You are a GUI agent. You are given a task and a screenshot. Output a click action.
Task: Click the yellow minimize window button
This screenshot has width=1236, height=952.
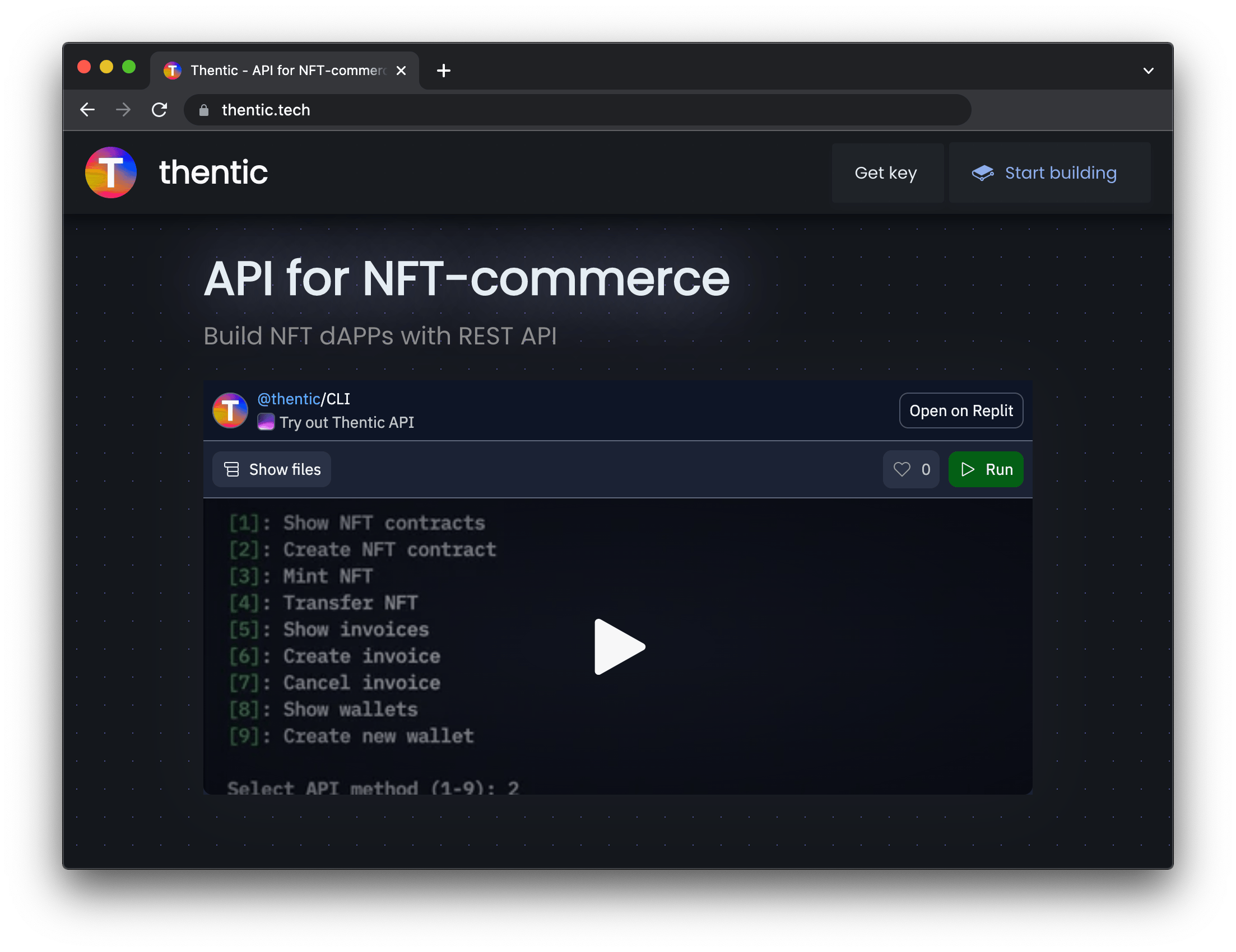[106, 67]
